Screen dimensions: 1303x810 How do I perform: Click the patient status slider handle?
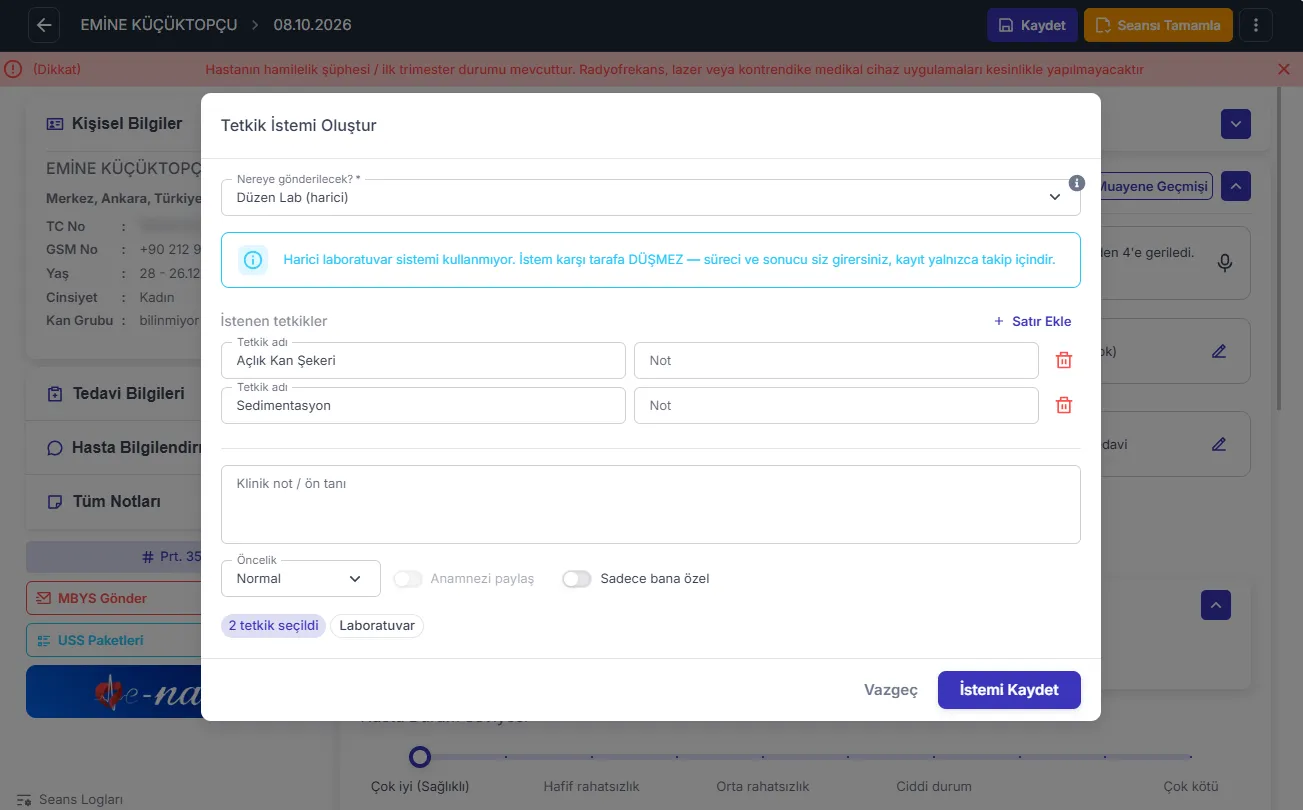point(420,756)
